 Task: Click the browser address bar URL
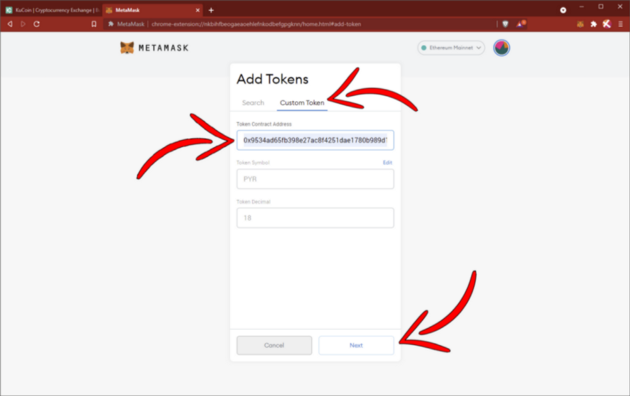256,24
